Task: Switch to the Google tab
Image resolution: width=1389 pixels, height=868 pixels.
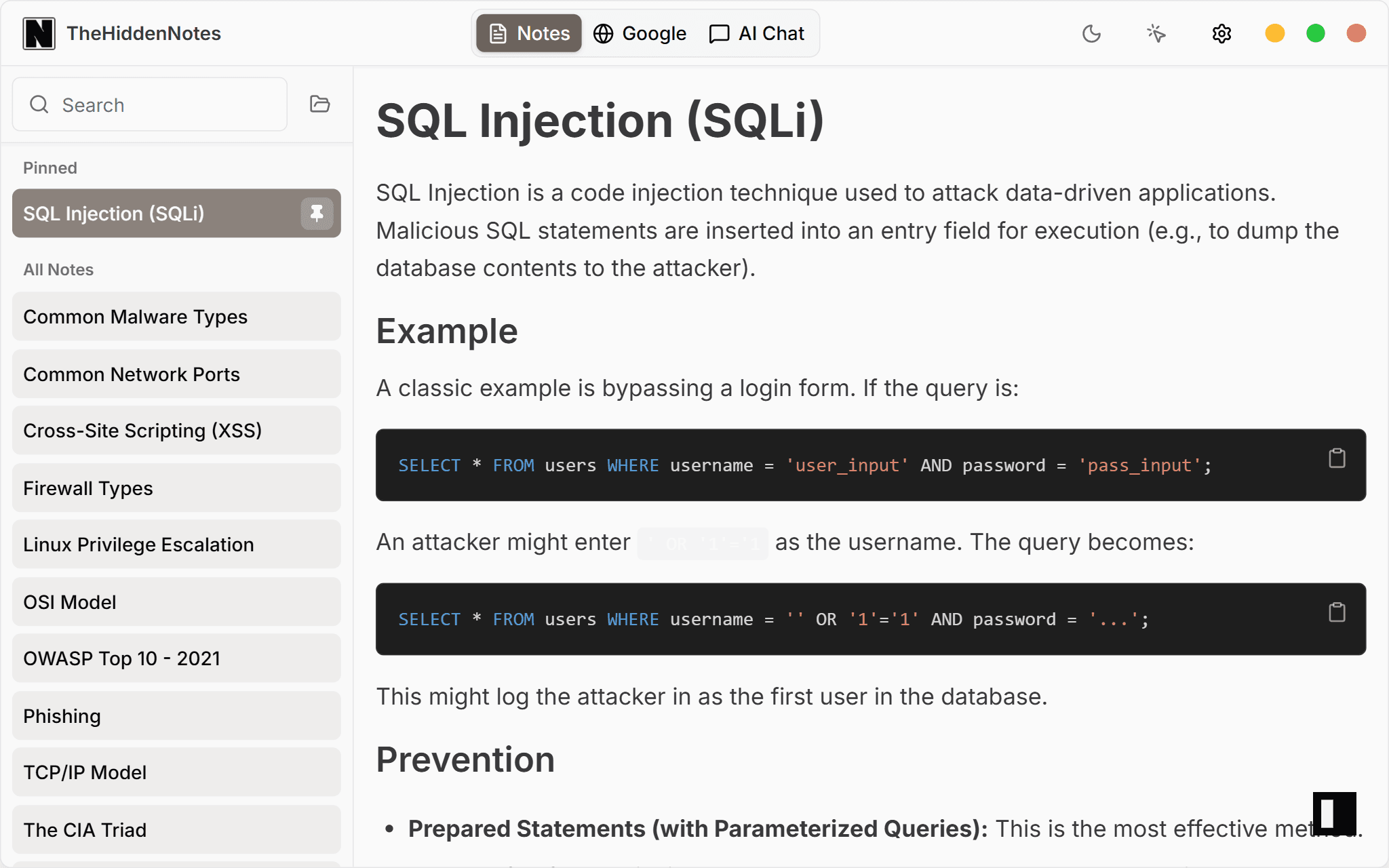Action: [x=640, y=33]
